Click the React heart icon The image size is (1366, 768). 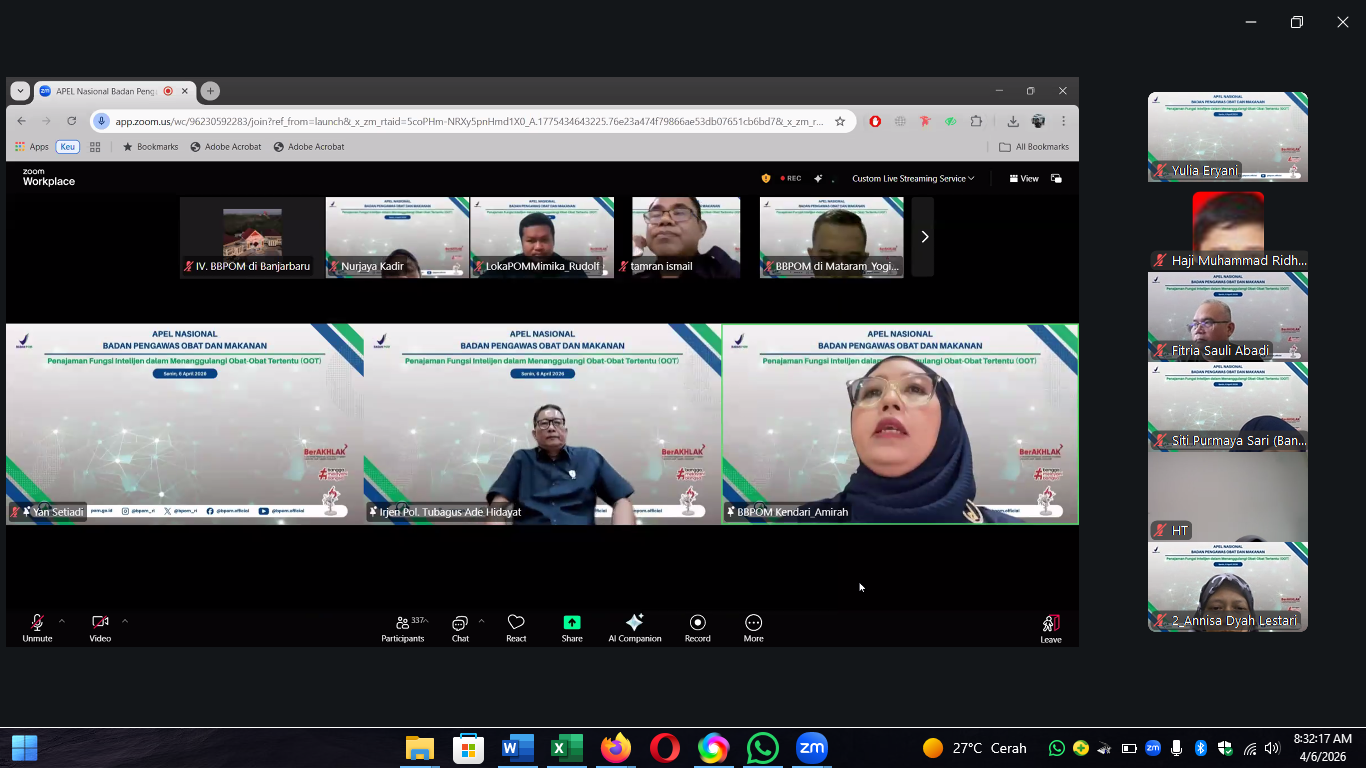pyautogui.click(x=516, y=627)
